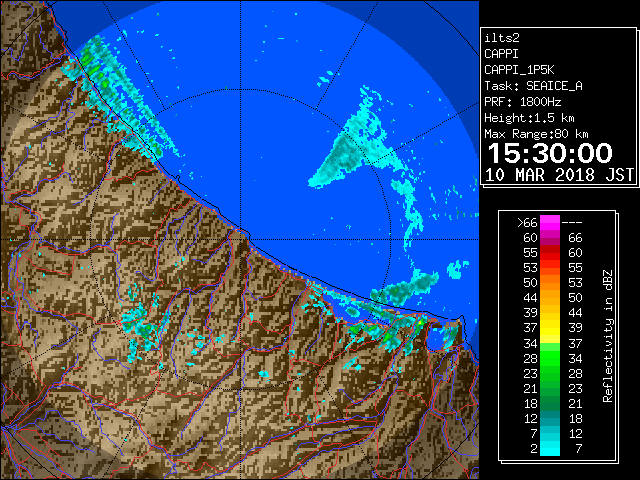Click the '---' legend label
Image resolution: width=640 pixels, height=480 pixels.
point(572,222)
